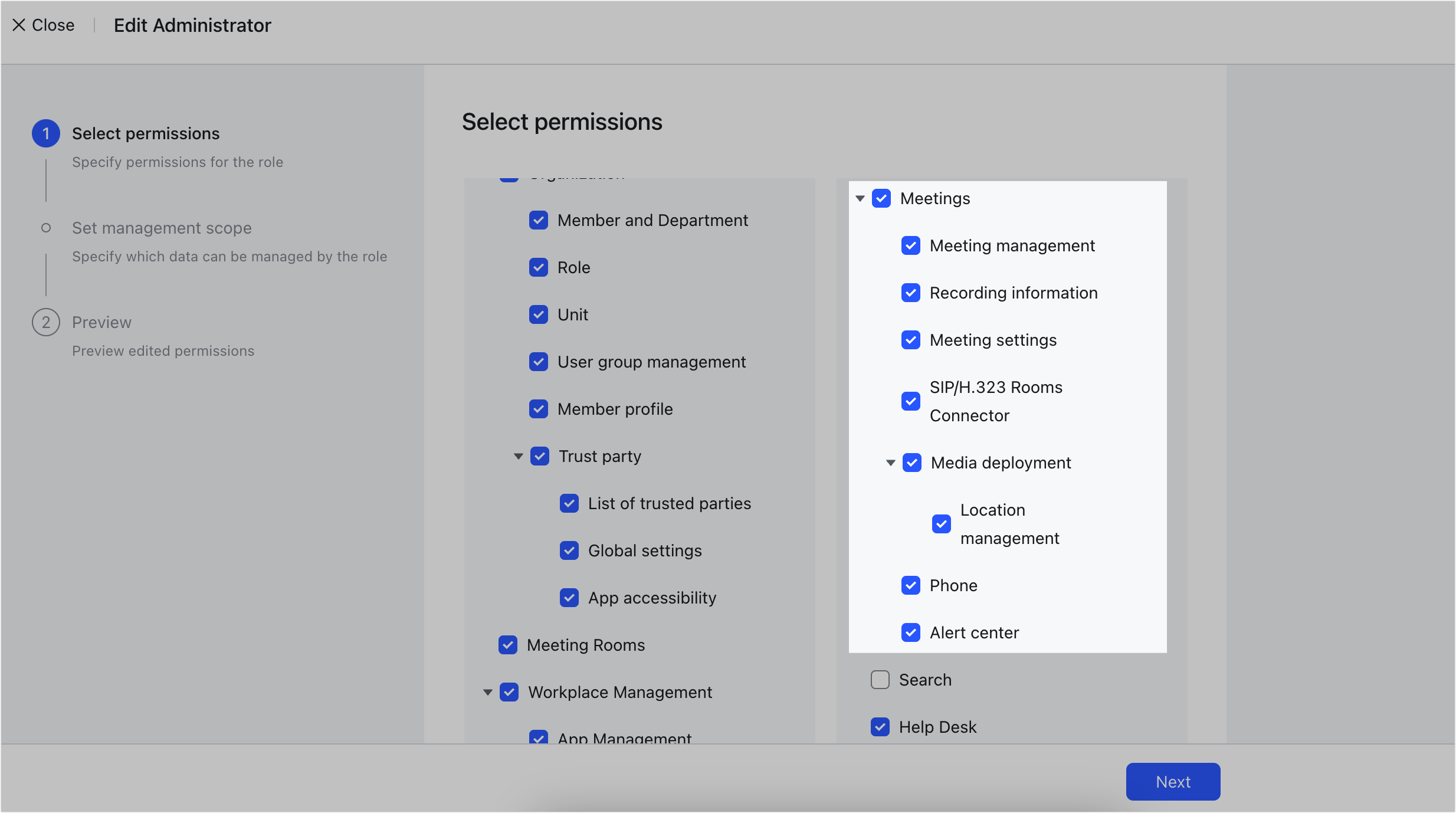Collapse the Trust party tree
The height and width of the screenshot is (813, 1456).
(517, 456)
